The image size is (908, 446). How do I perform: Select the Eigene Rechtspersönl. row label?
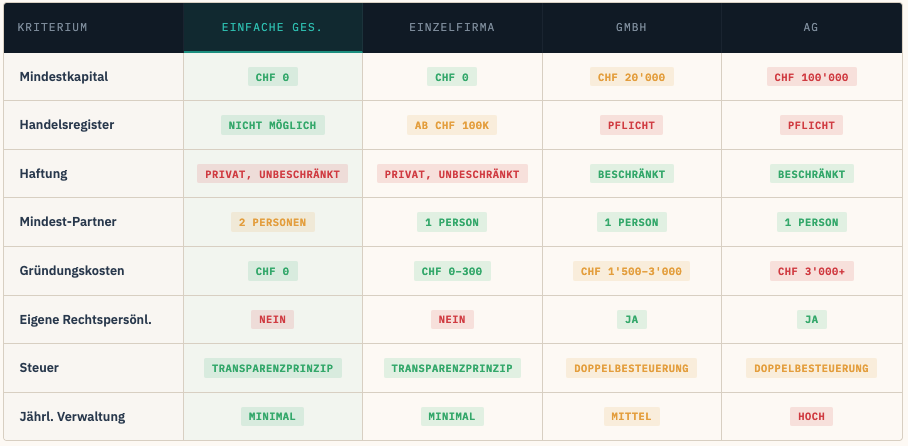[85, 320]
